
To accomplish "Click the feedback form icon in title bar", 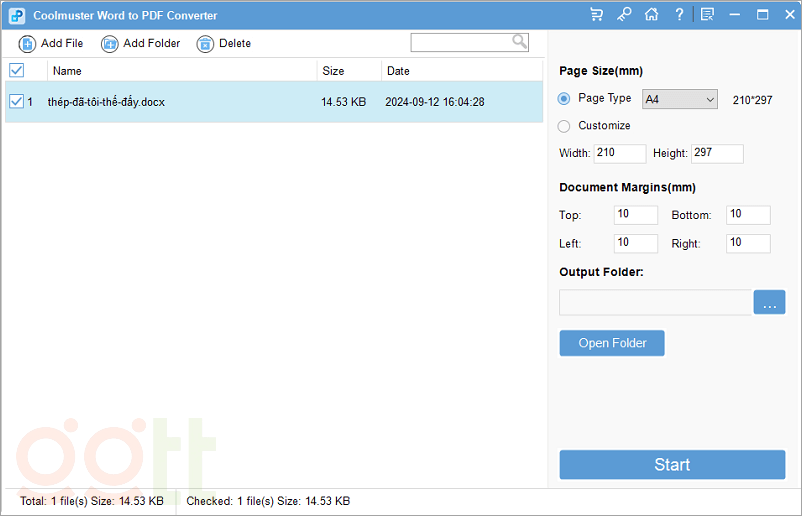I will pos(708,15).
